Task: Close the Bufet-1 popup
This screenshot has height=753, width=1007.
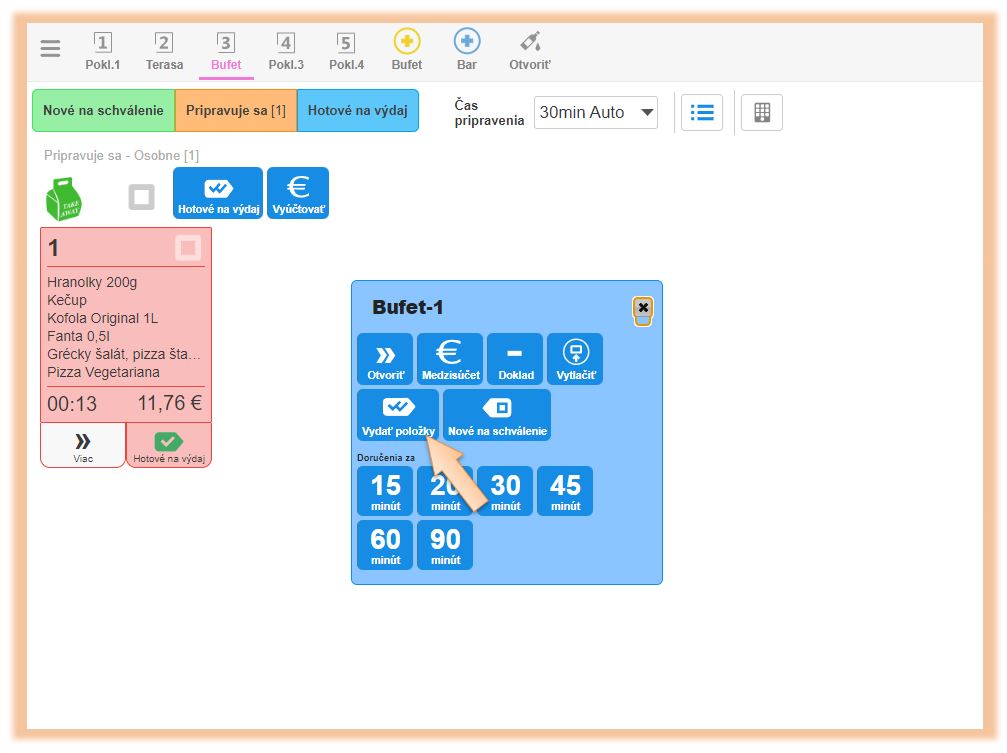Action: tap(643, 308)
